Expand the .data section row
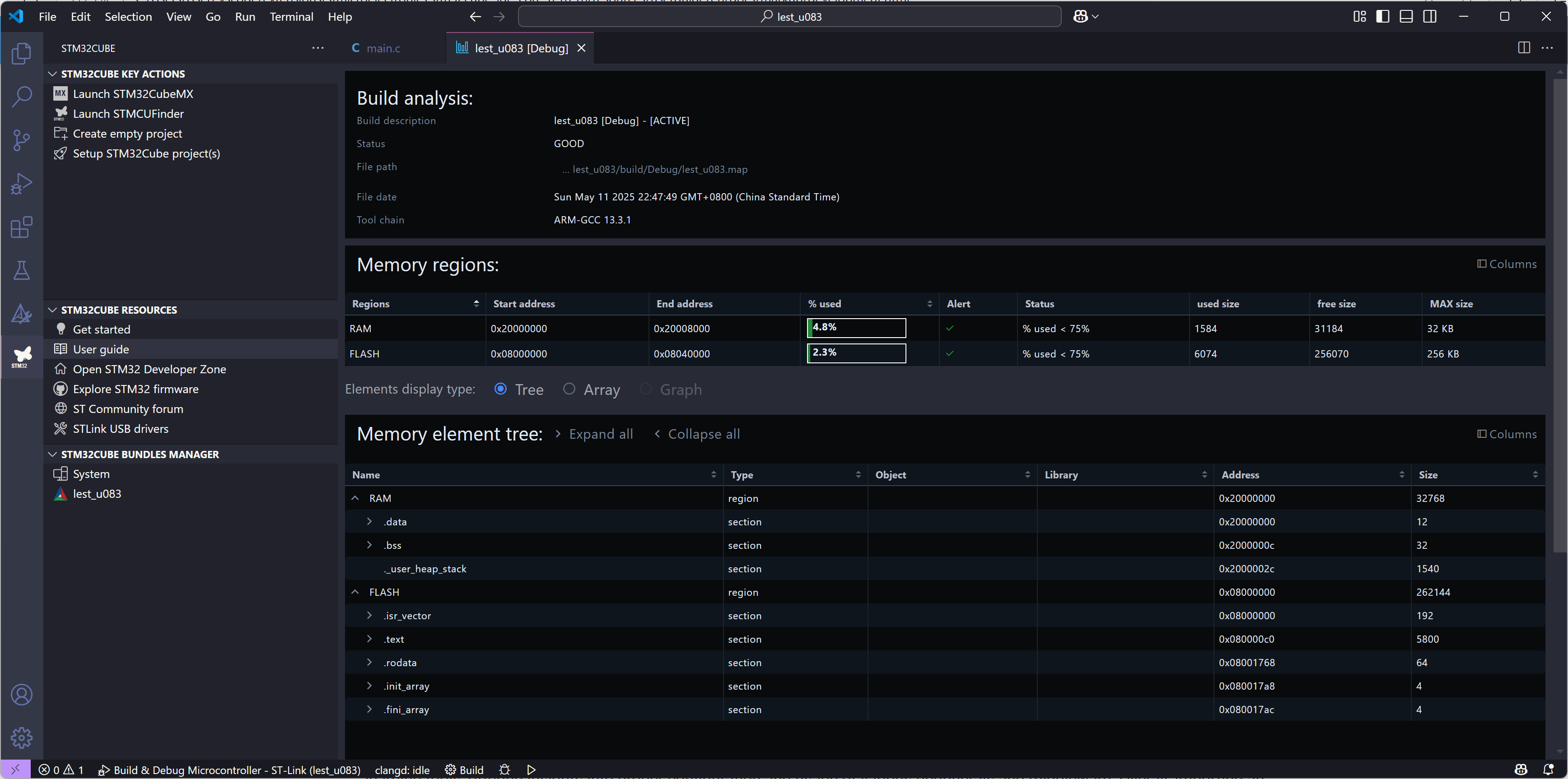Viewport: 1568px width, 779px height. (369, 522)
